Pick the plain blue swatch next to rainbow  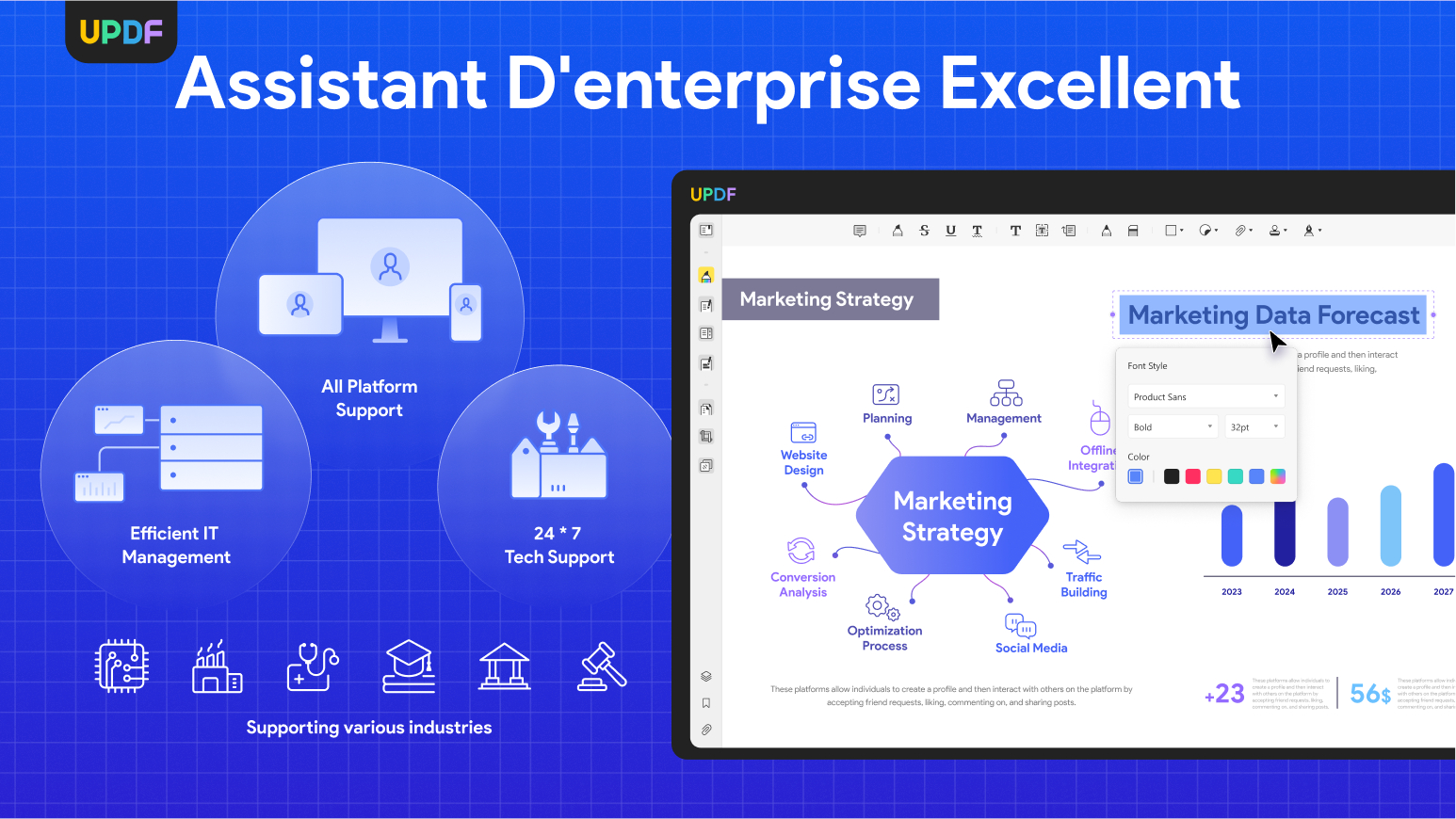(x=1256, y=476)
